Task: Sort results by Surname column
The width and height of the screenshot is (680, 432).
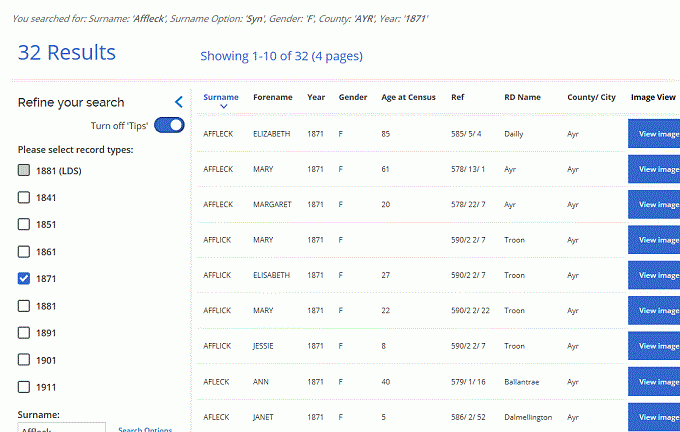Action: pos(221,98)
